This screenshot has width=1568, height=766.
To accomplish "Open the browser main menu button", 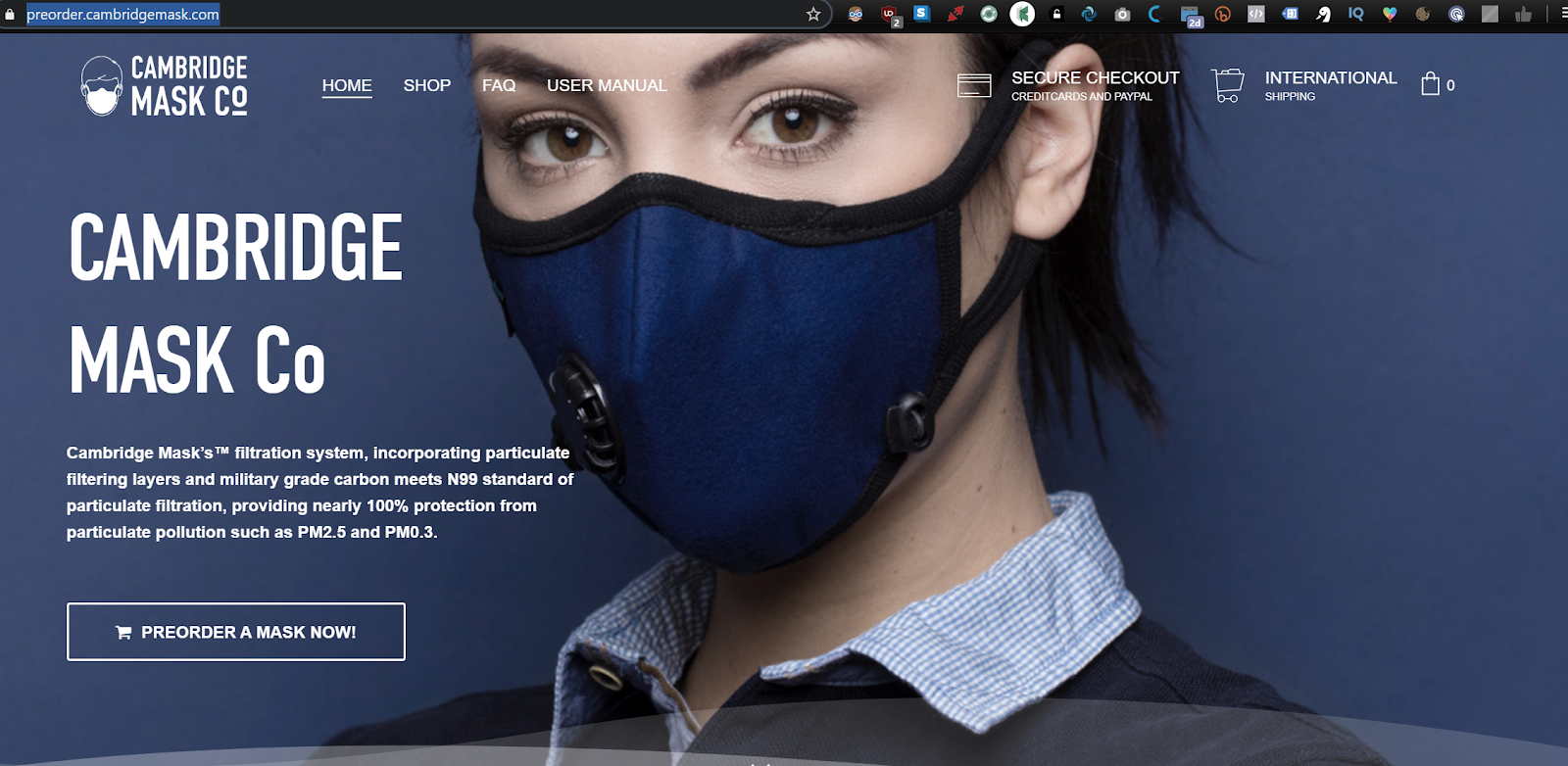I will [x=1563, y=14].
